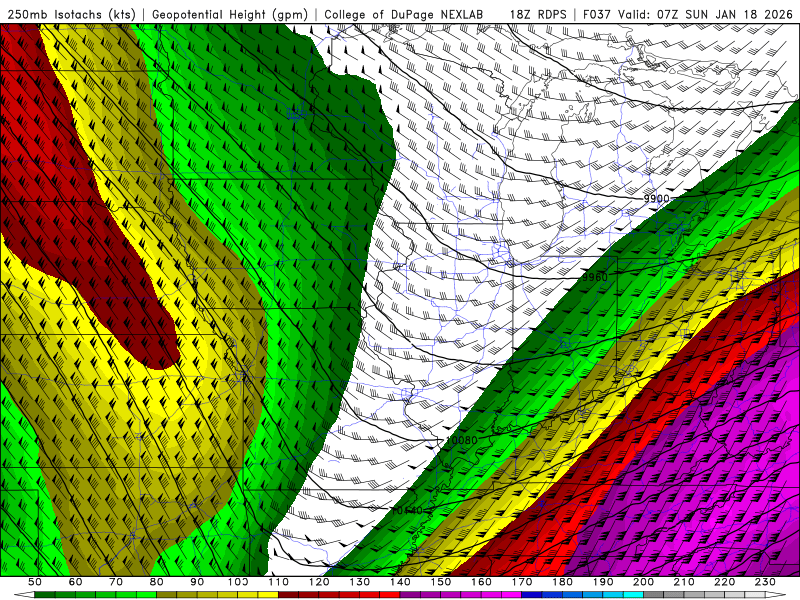Click the 100 knot color bar label

point(238,582)
